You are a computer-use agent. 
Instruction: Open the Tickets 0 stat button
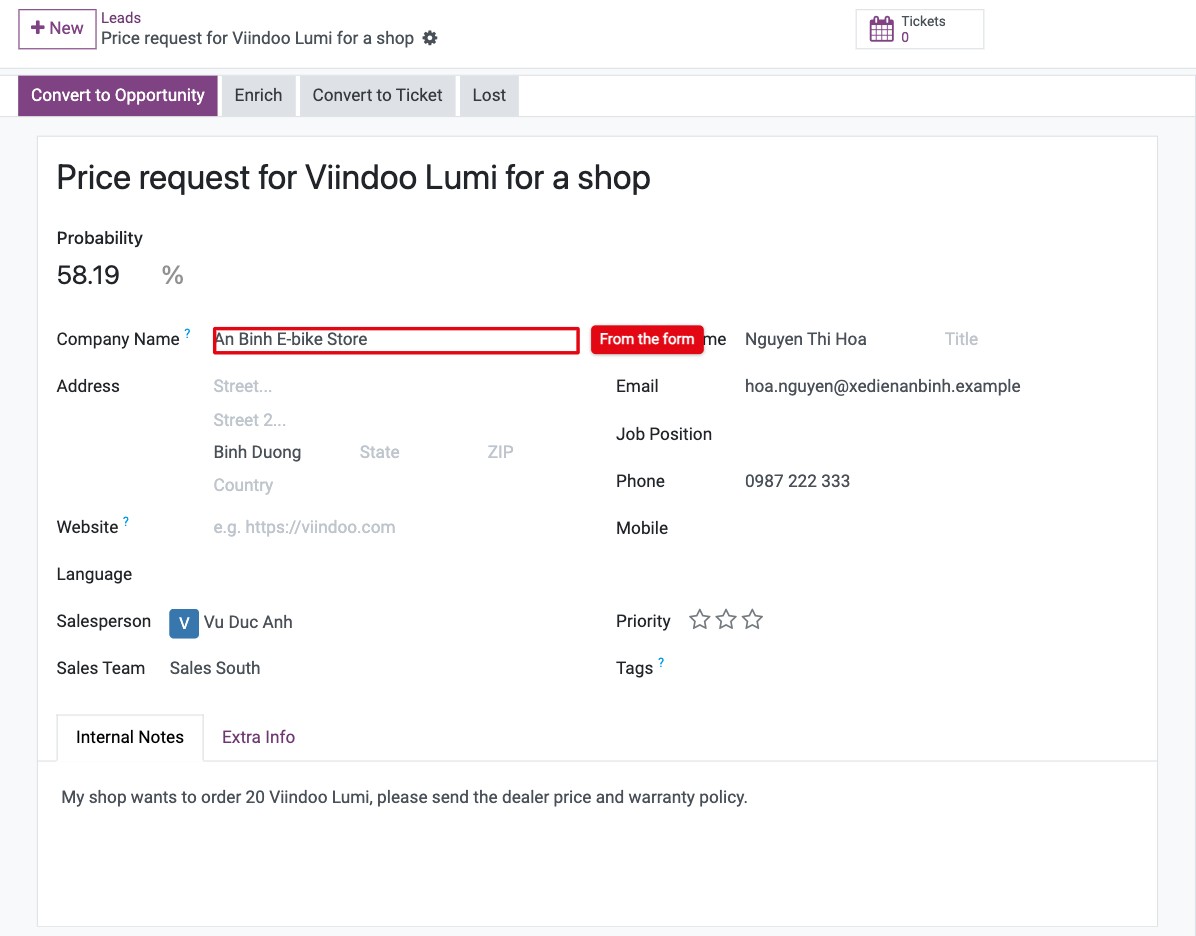(920, 29)
